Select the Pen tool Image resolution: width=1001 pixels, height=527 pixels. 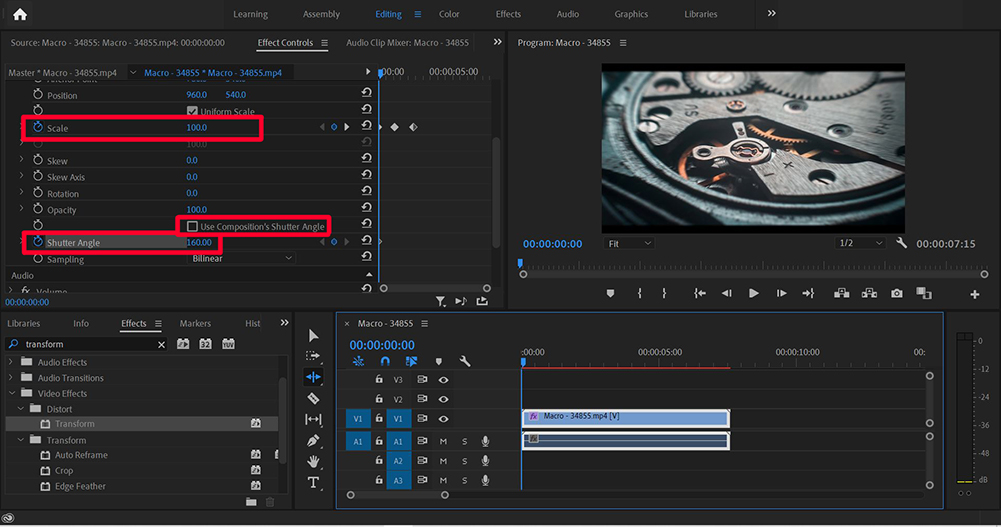click(x=313, y=440)
